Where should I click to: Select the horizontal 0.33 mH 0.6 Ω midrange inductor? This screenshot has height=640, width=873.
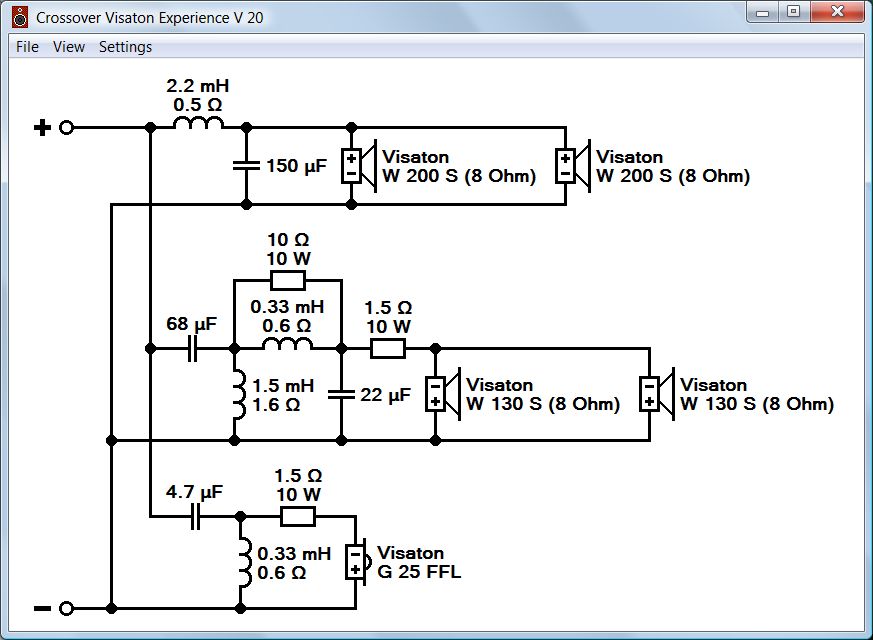[x=287, y=344]
